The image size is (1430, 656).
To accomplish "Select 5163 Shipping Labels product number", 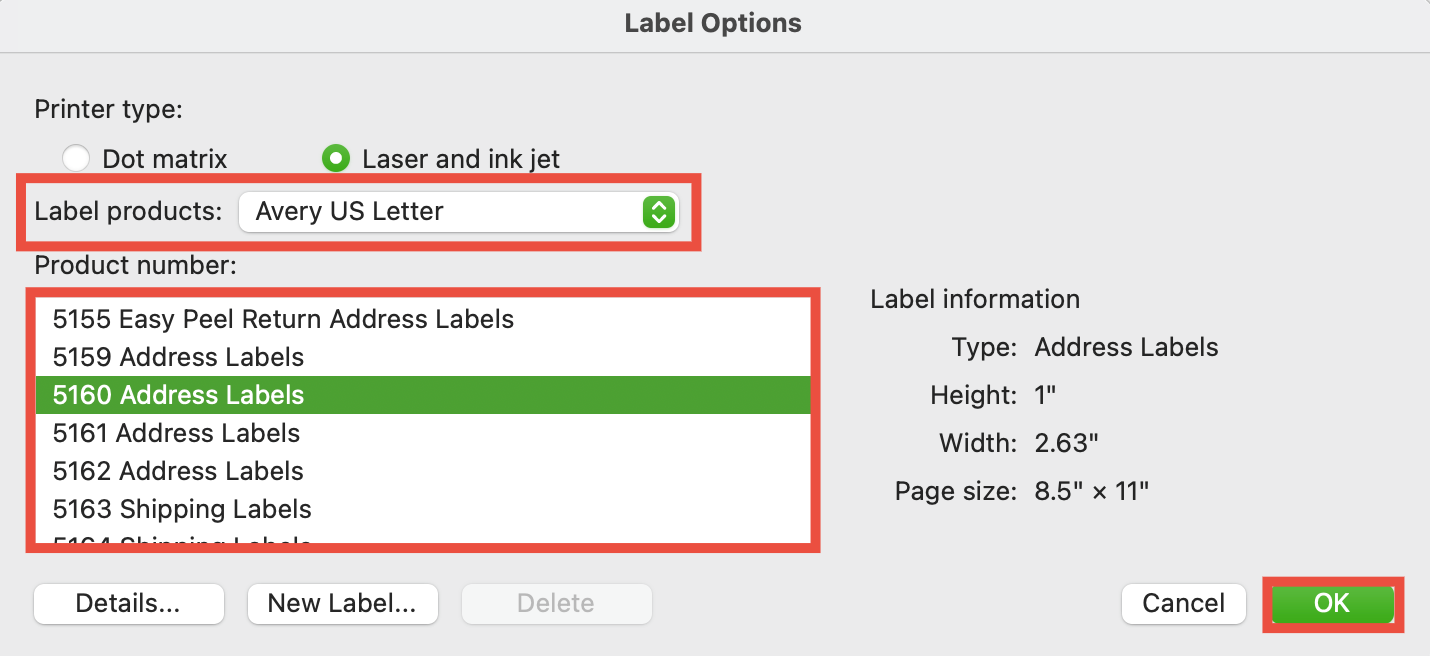I will click(x=182, y=509).
